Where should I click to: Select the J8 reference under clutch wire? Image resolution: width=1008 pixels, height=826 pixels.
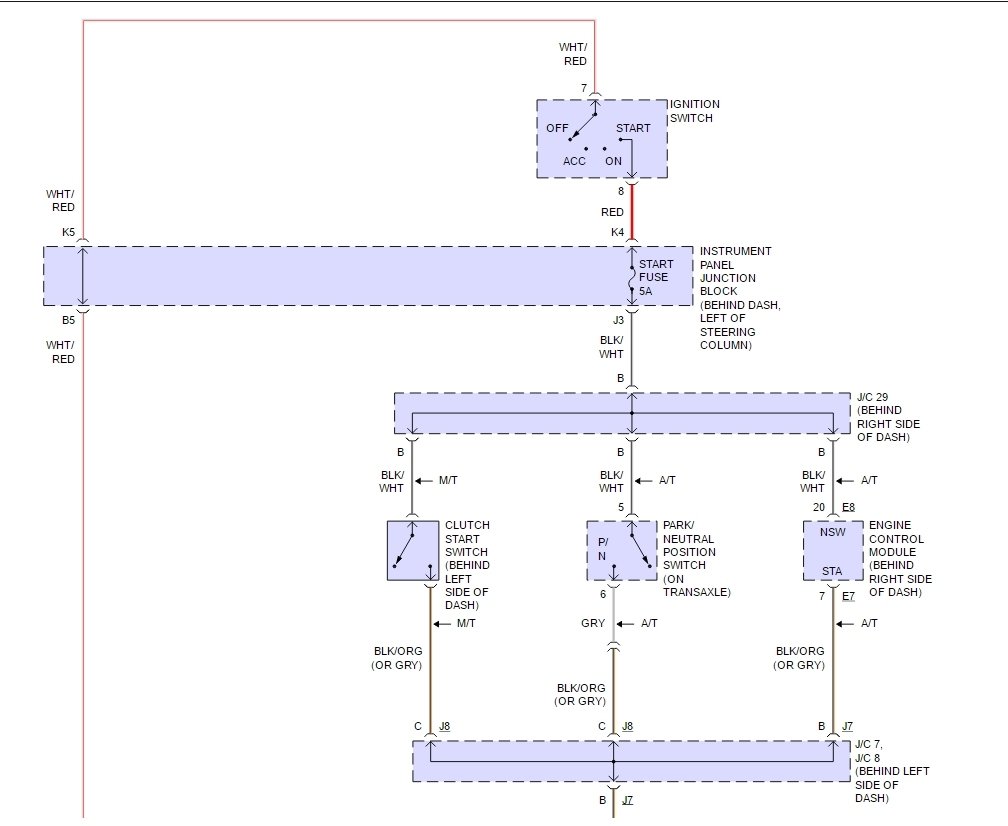point(444,726)
